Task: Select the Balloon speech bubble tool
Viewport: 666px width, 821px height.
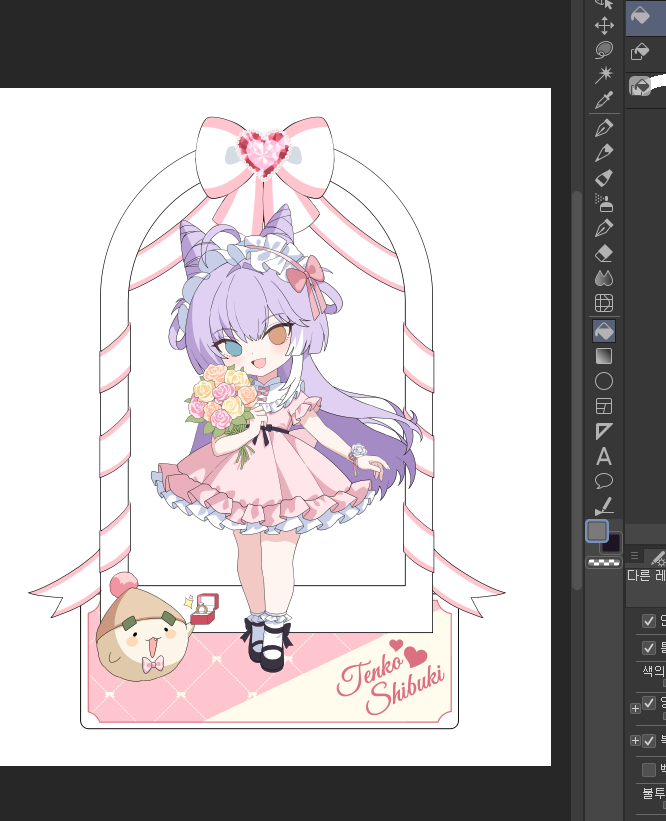Action: click(x=604, y=481)
